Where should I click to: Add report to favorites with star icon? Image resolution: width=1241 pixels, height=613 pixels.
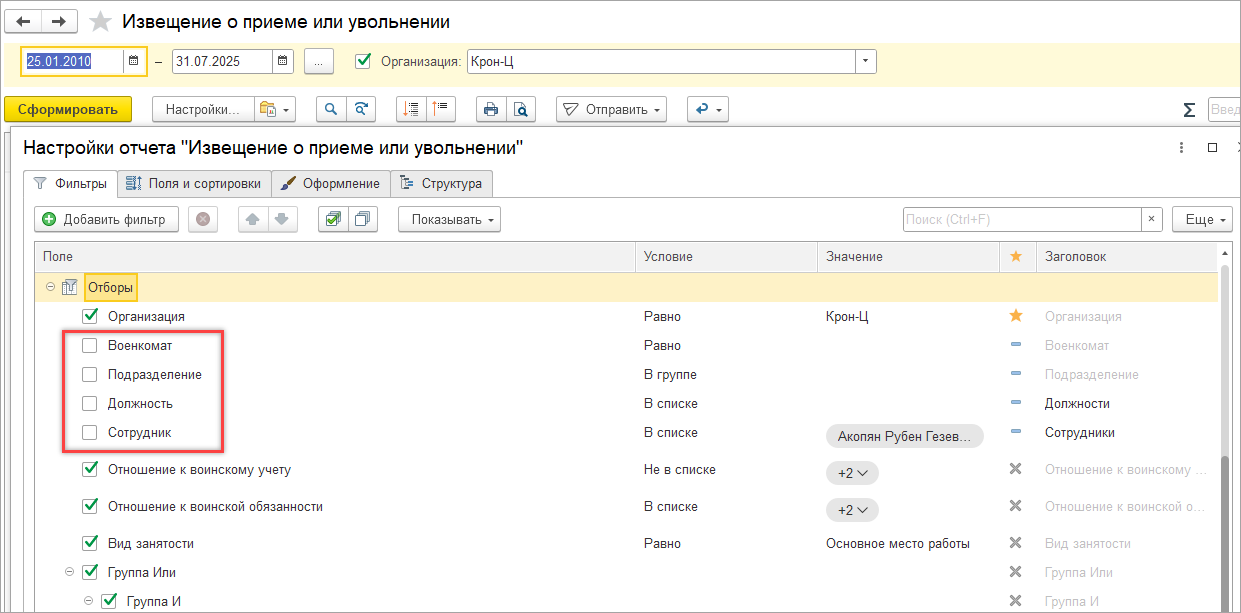pyautogui.click(x=100, y=22)
